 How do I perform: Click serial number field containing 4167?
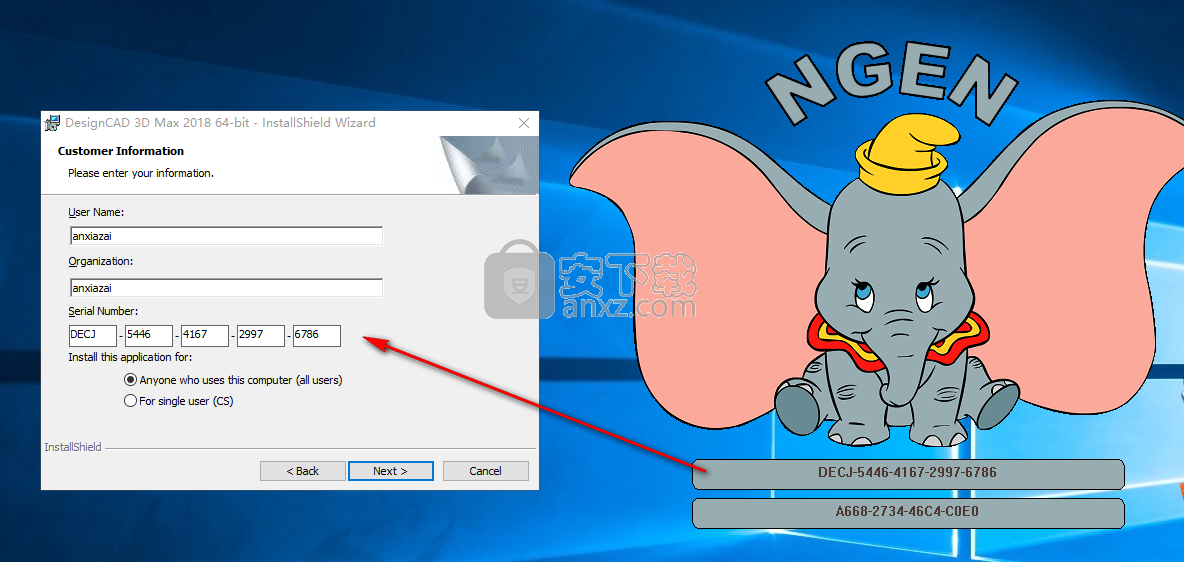[x=205, y=336]
